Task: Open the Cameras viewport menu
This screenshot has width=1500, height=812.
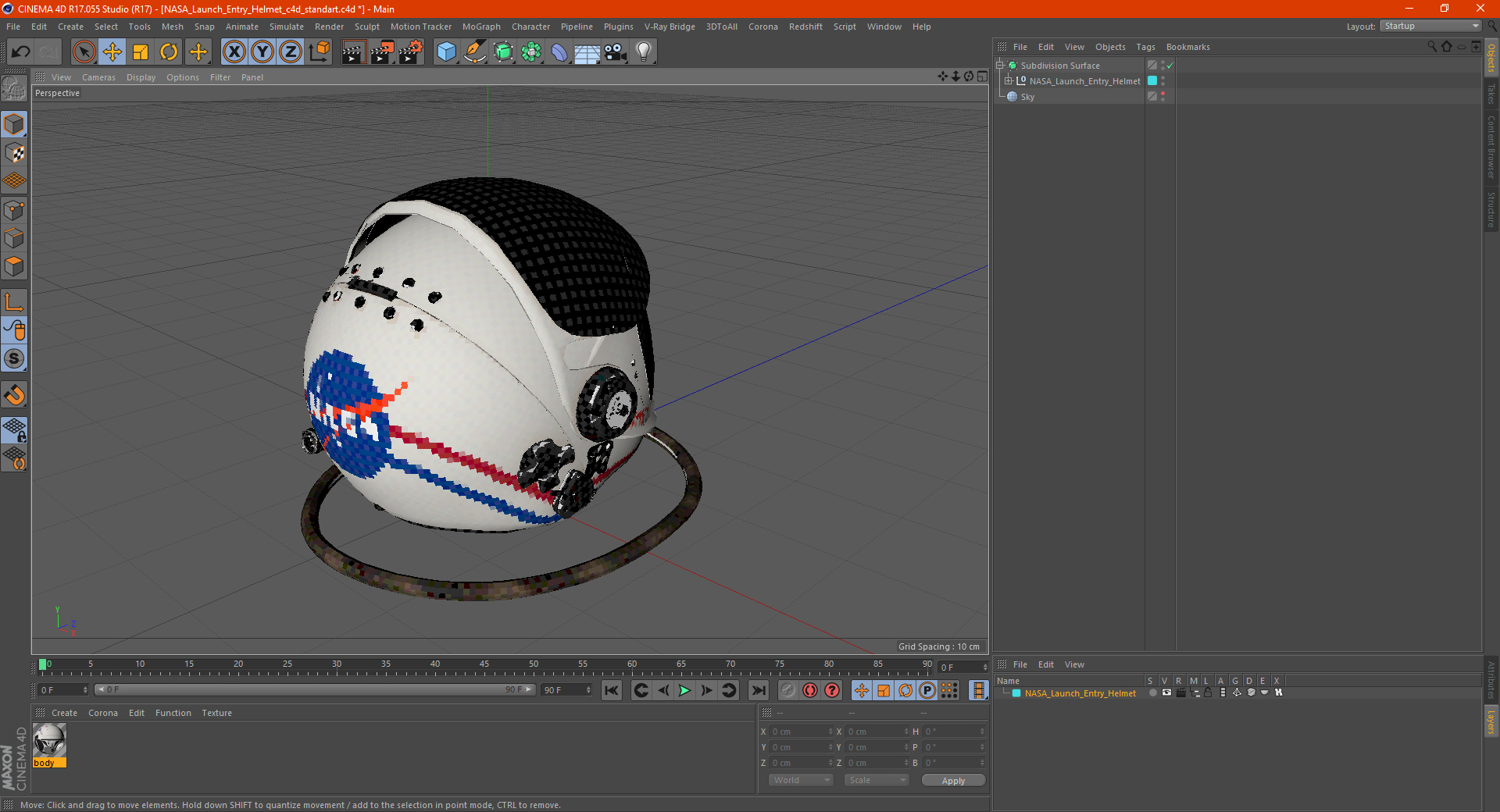Action: pyautogui.click(x=98, y=77)
